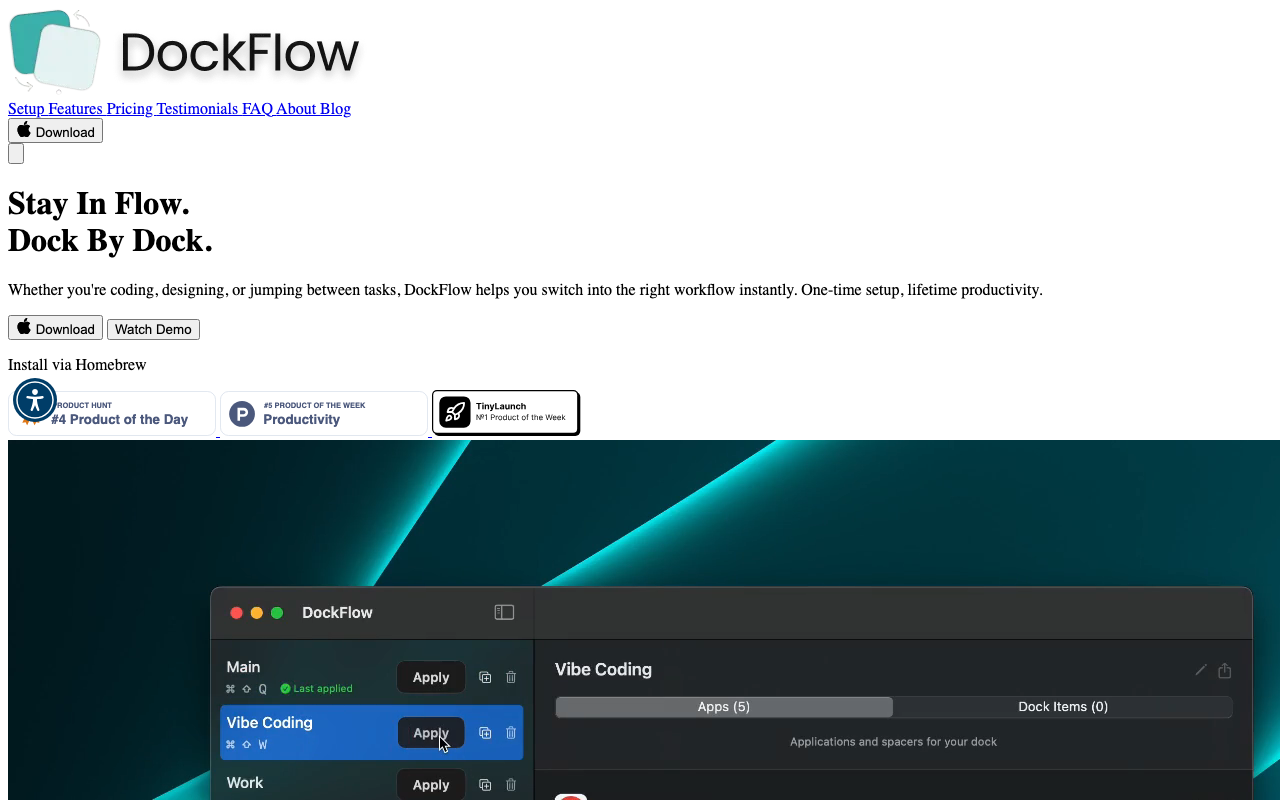Switch to the Apps (5) tab
The height and width of the screenshot is (800, 1280).
[x=724, y=707]
